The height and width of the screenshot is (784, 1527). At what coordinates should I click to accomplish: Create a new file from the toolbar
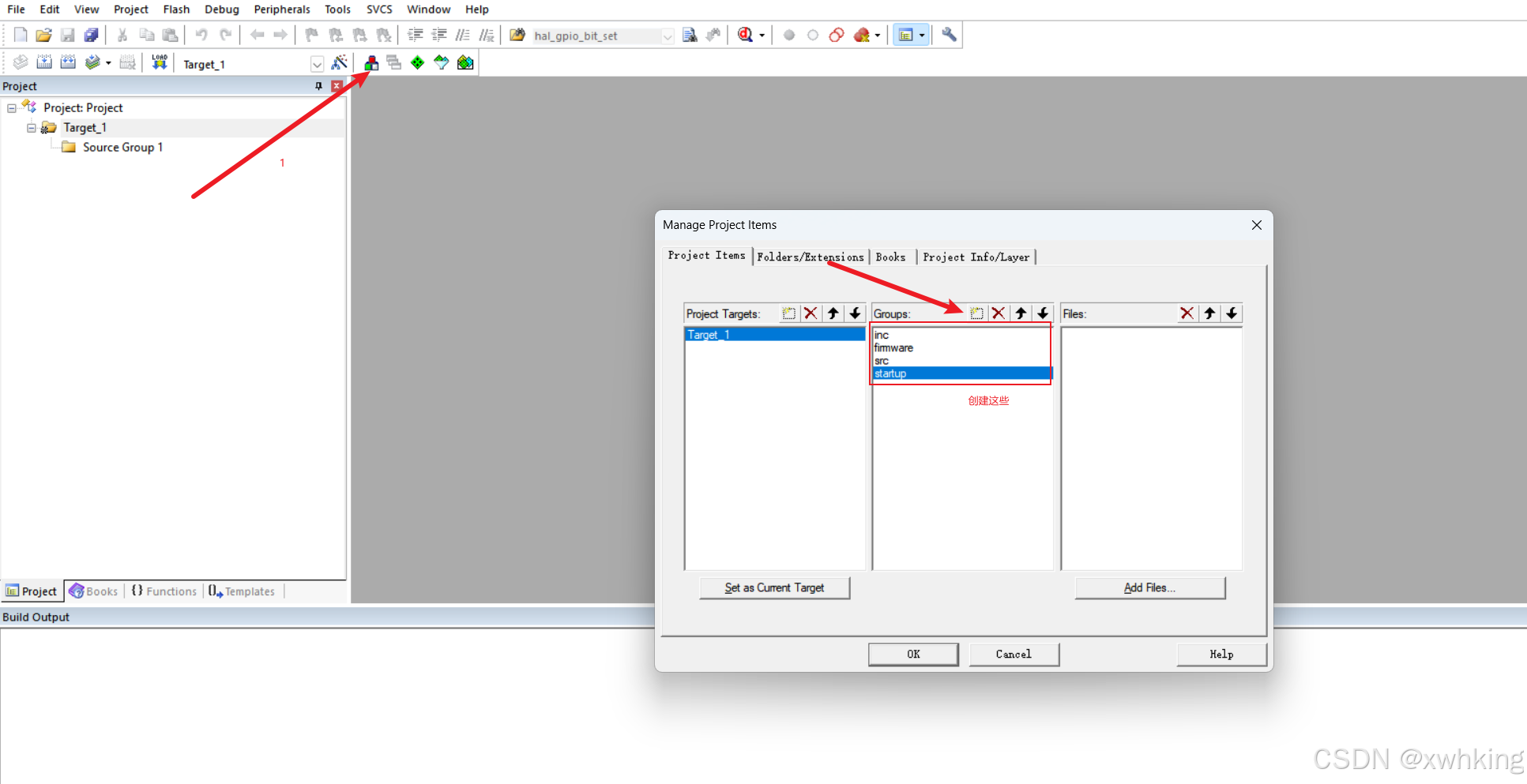pos(21,35)
